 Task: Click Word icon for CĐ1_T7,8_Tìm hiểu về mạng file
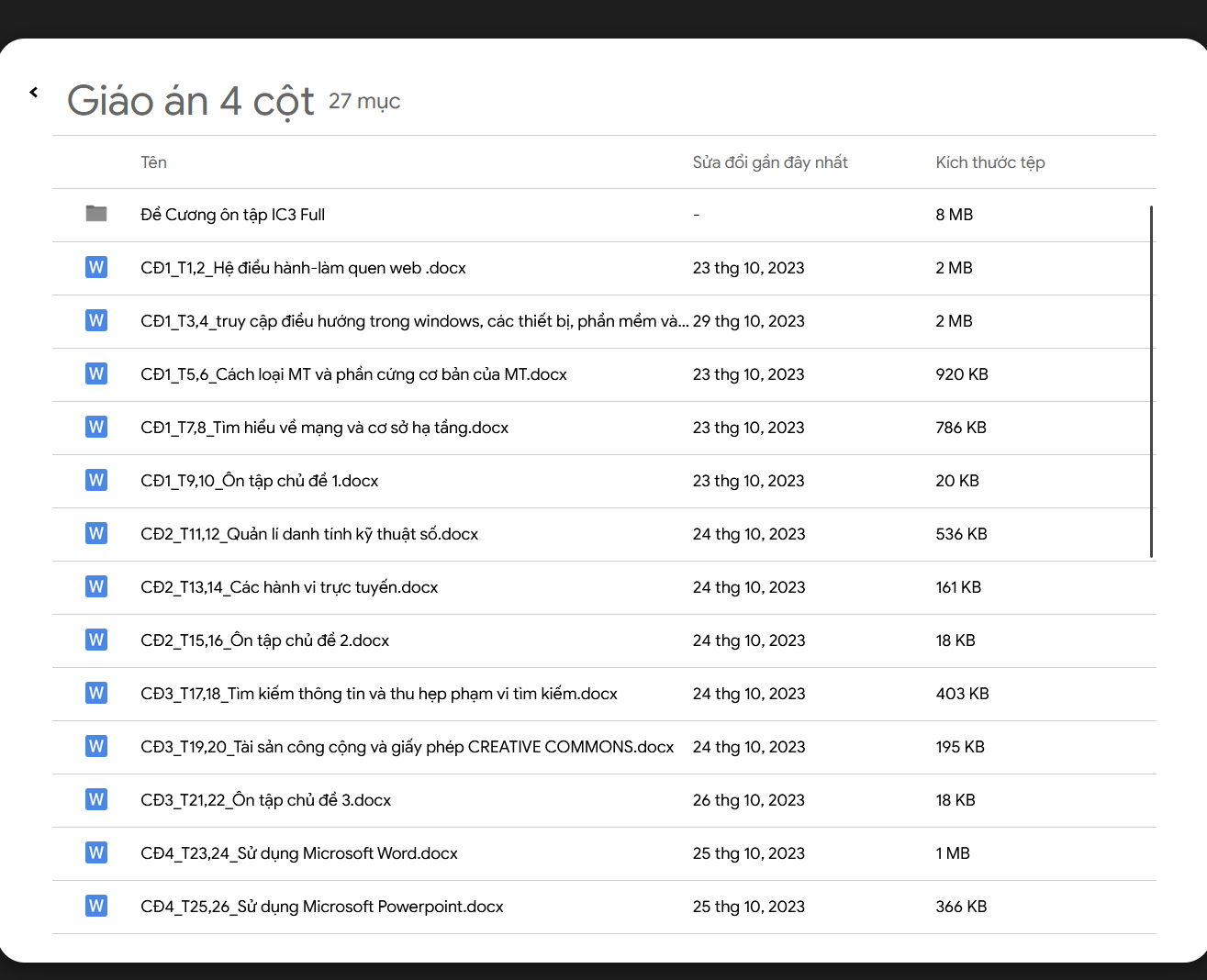(x=96, y=427)
